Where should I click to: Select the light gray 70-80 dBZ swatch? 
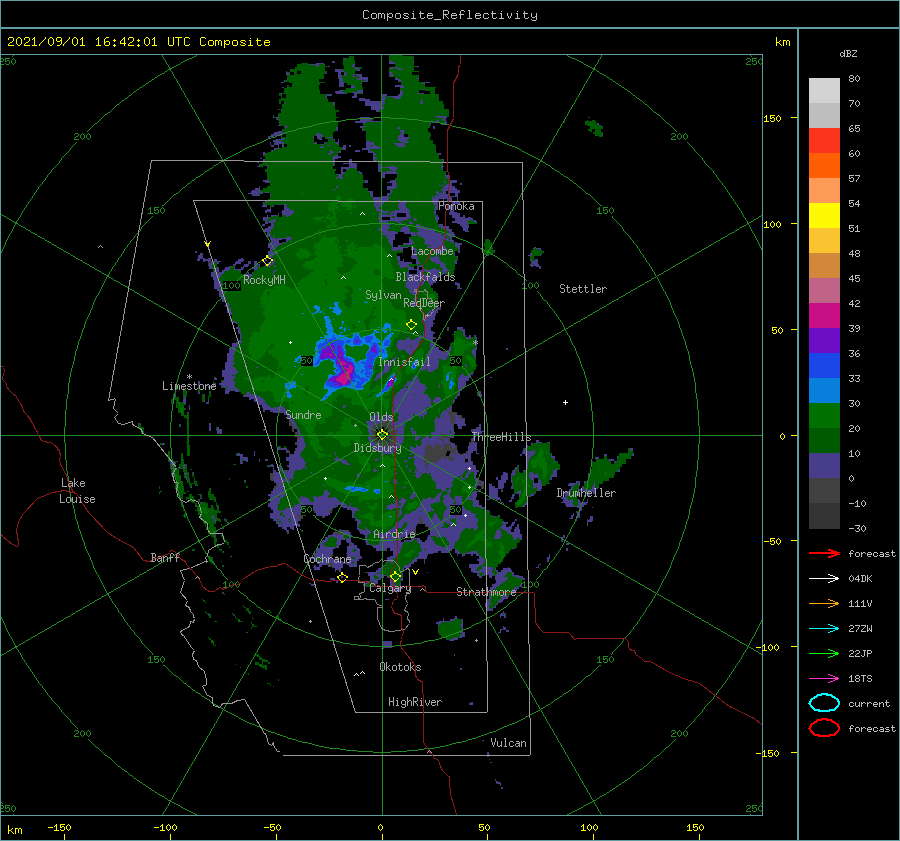coord(824,91)
